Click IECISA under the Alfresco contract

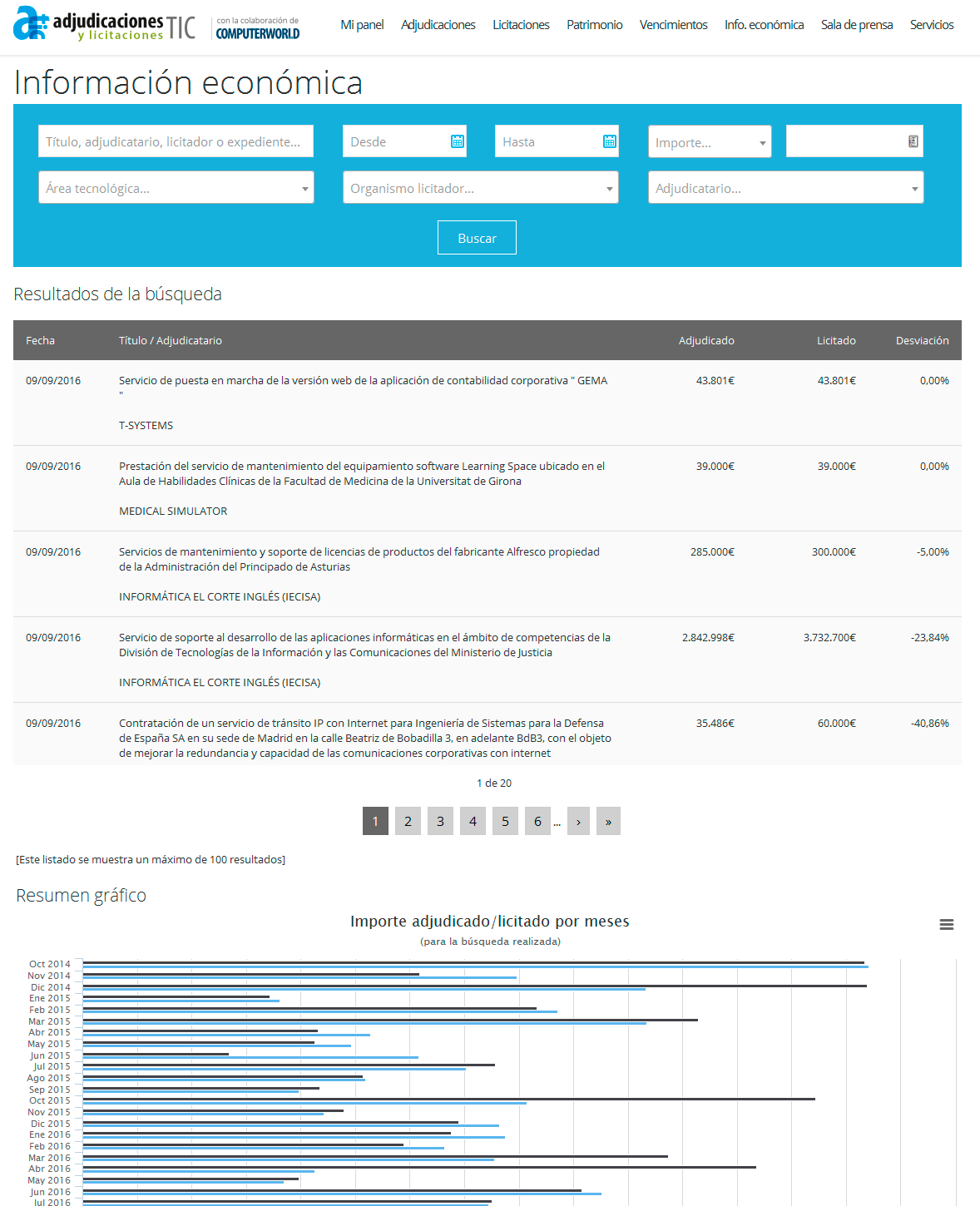point(220,596)
